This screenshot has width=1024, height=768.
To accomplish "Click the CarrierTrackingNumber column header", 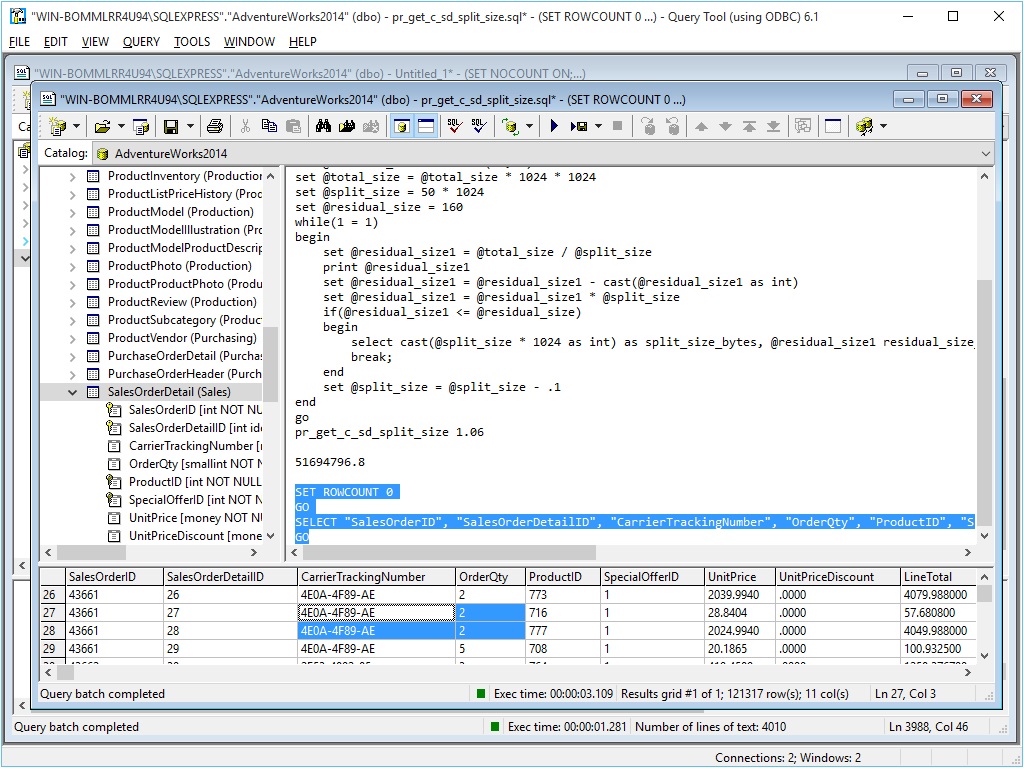I will coord(376,577).
